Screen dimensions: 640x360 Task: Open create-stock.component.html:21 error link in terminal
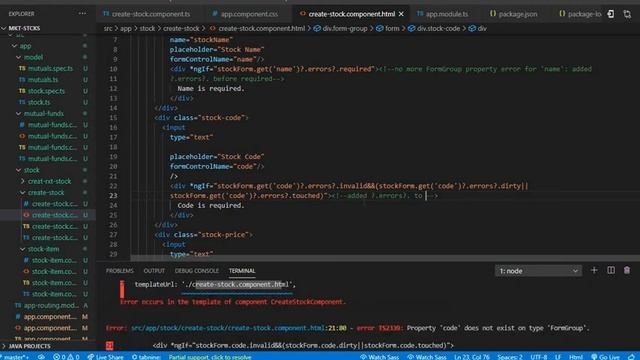point(238,328)
